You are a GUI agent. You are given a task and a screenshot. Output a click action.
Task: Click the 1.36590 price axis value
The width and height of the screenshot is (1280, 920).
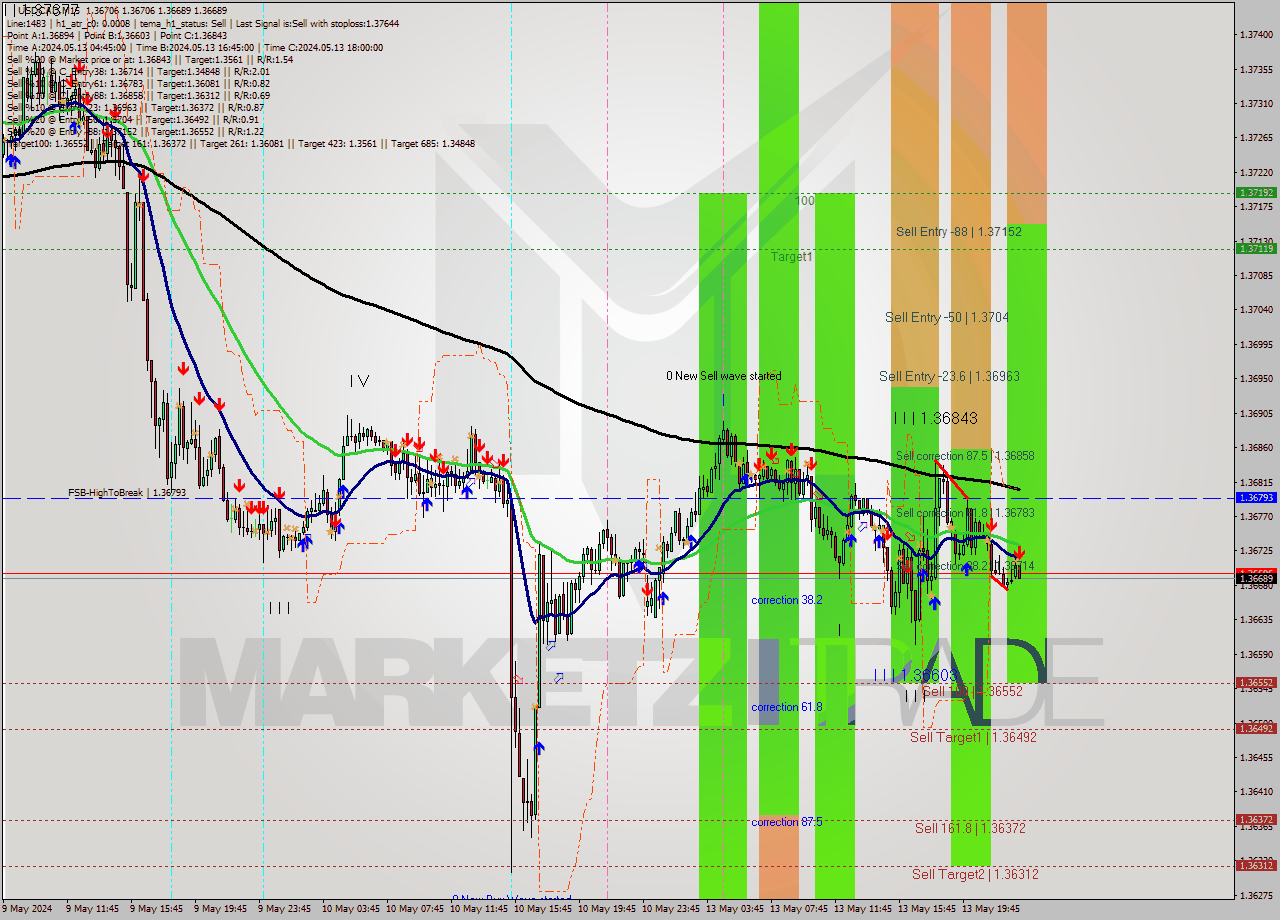coord(1256,654)
